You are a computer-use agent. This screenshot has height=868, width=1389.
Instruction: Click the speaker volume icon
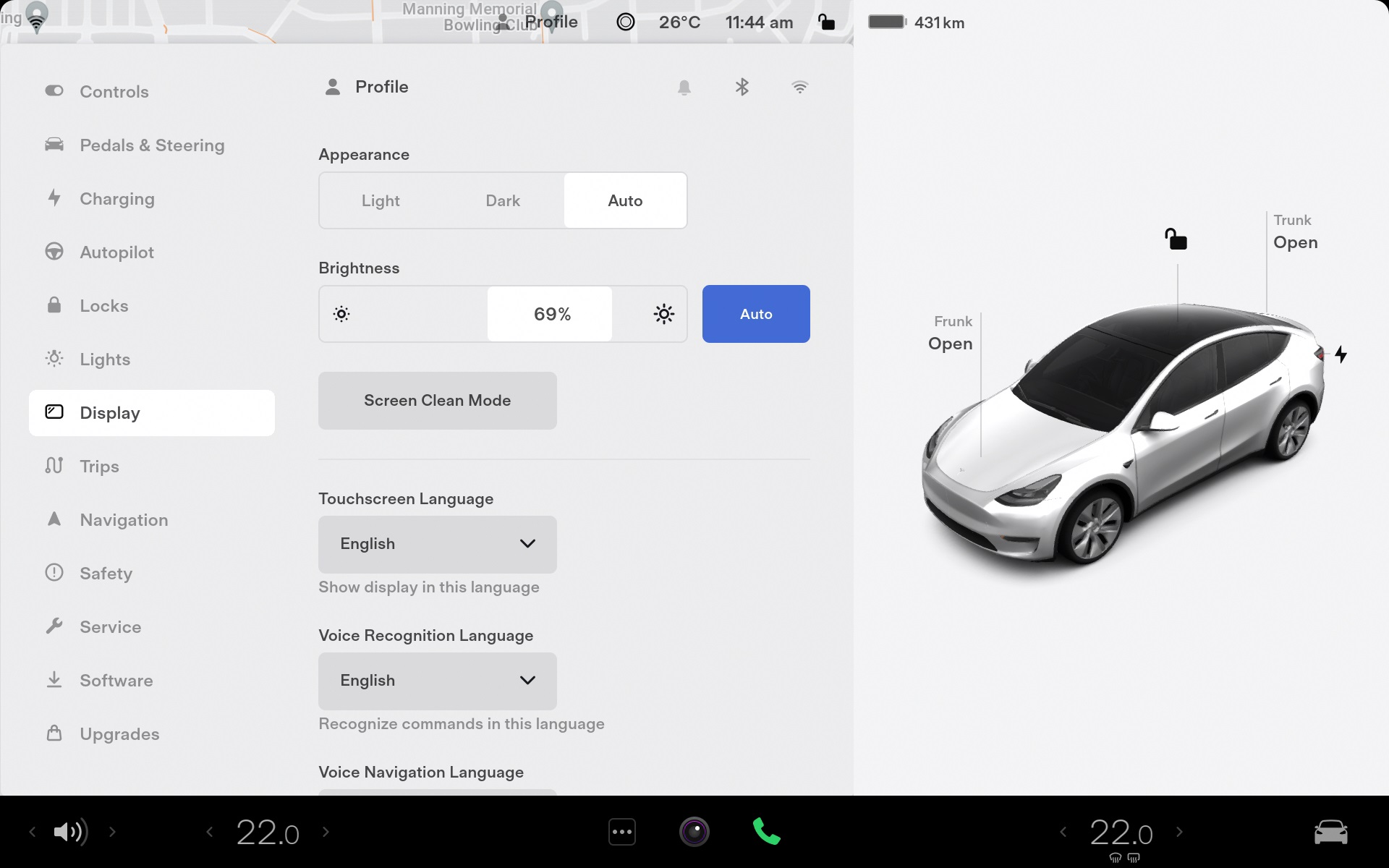tap(70, 832)
